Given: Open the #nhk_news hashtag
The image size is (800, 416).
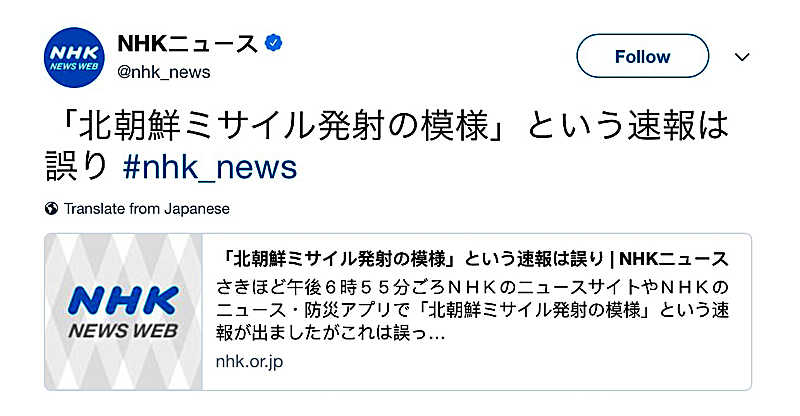Looking at the screenshot, I should [210, 167].
